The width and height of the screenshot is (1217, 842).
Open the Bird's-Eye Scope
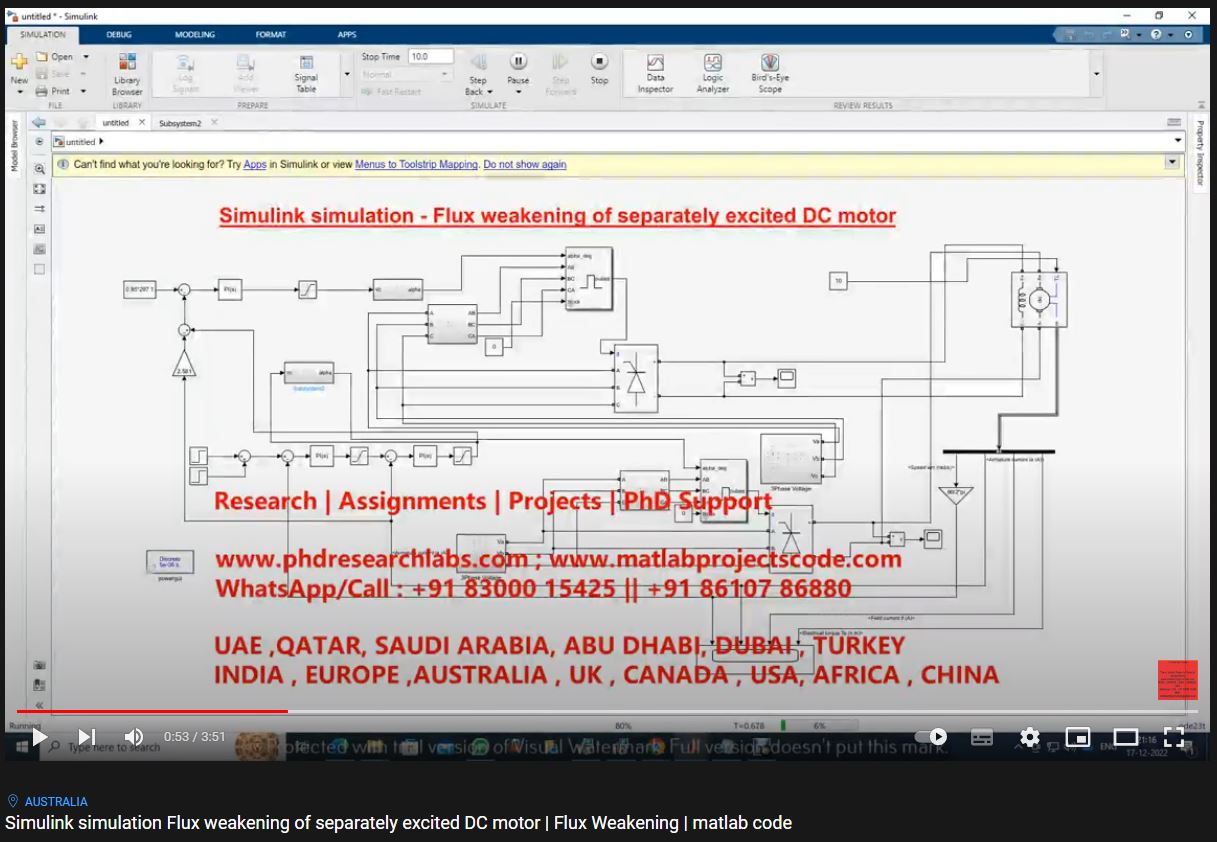tap(770, 74)
